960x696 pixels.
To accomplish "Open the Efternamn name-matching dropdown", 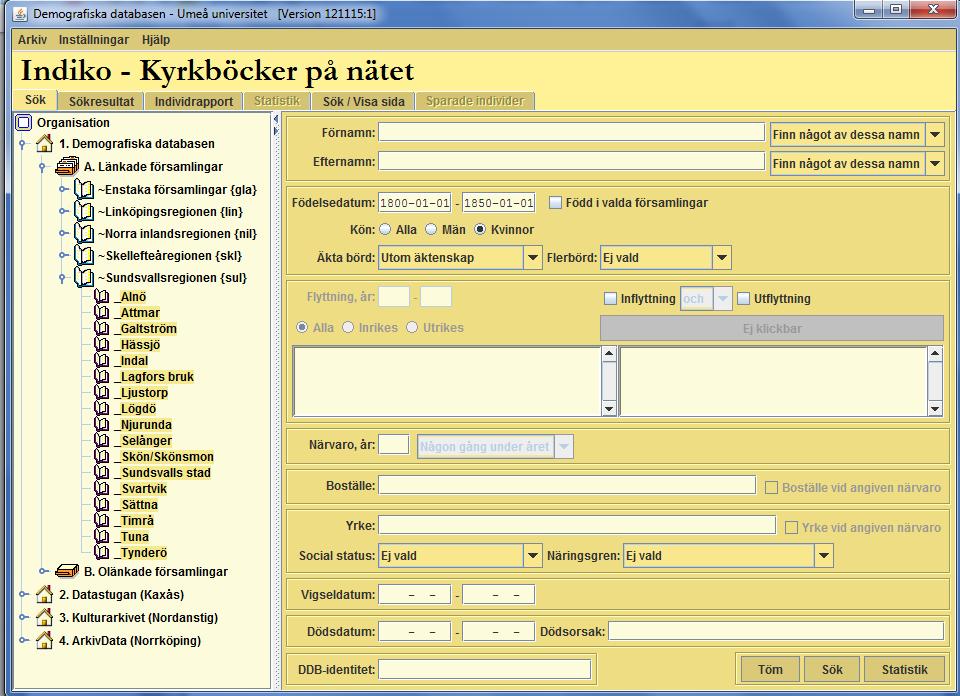I will (x=935, y=163).
